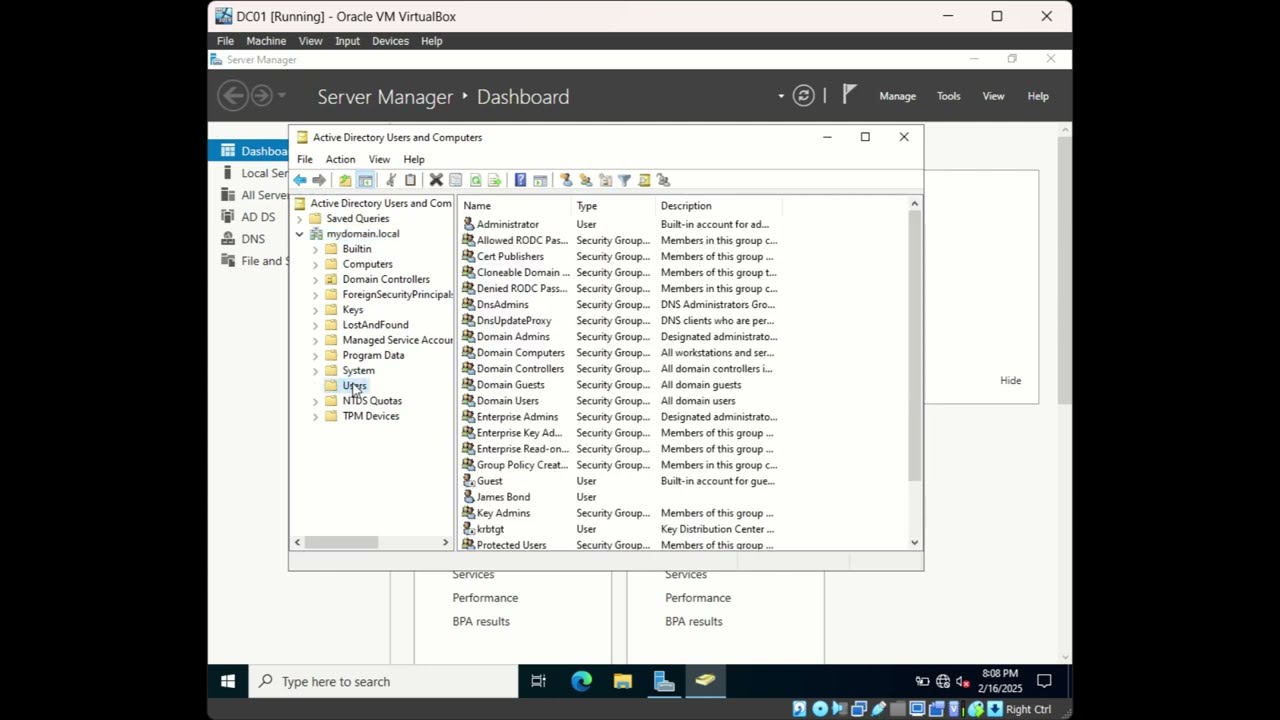The width and height of the screenshot is (1280, 720).
Task: Open Server Manager notifications flag
Action: (x=849, y=95)
